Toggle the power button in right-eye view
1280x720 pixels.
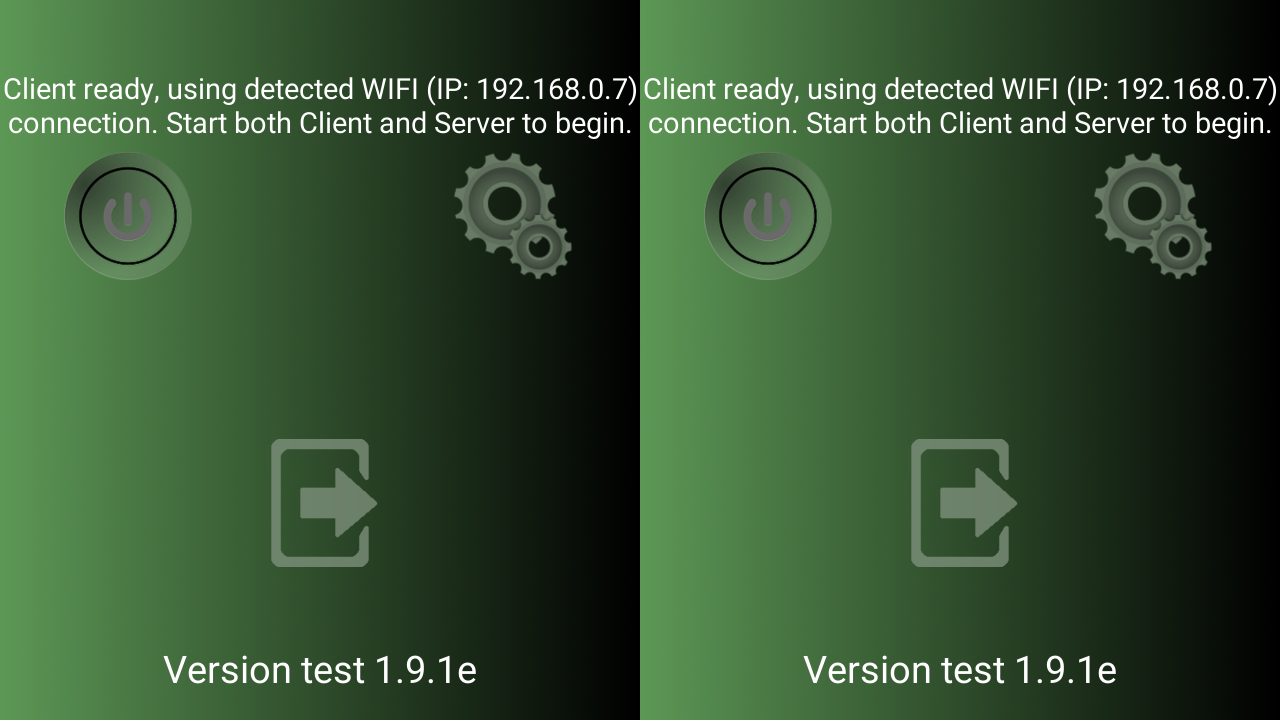[768, 216]
